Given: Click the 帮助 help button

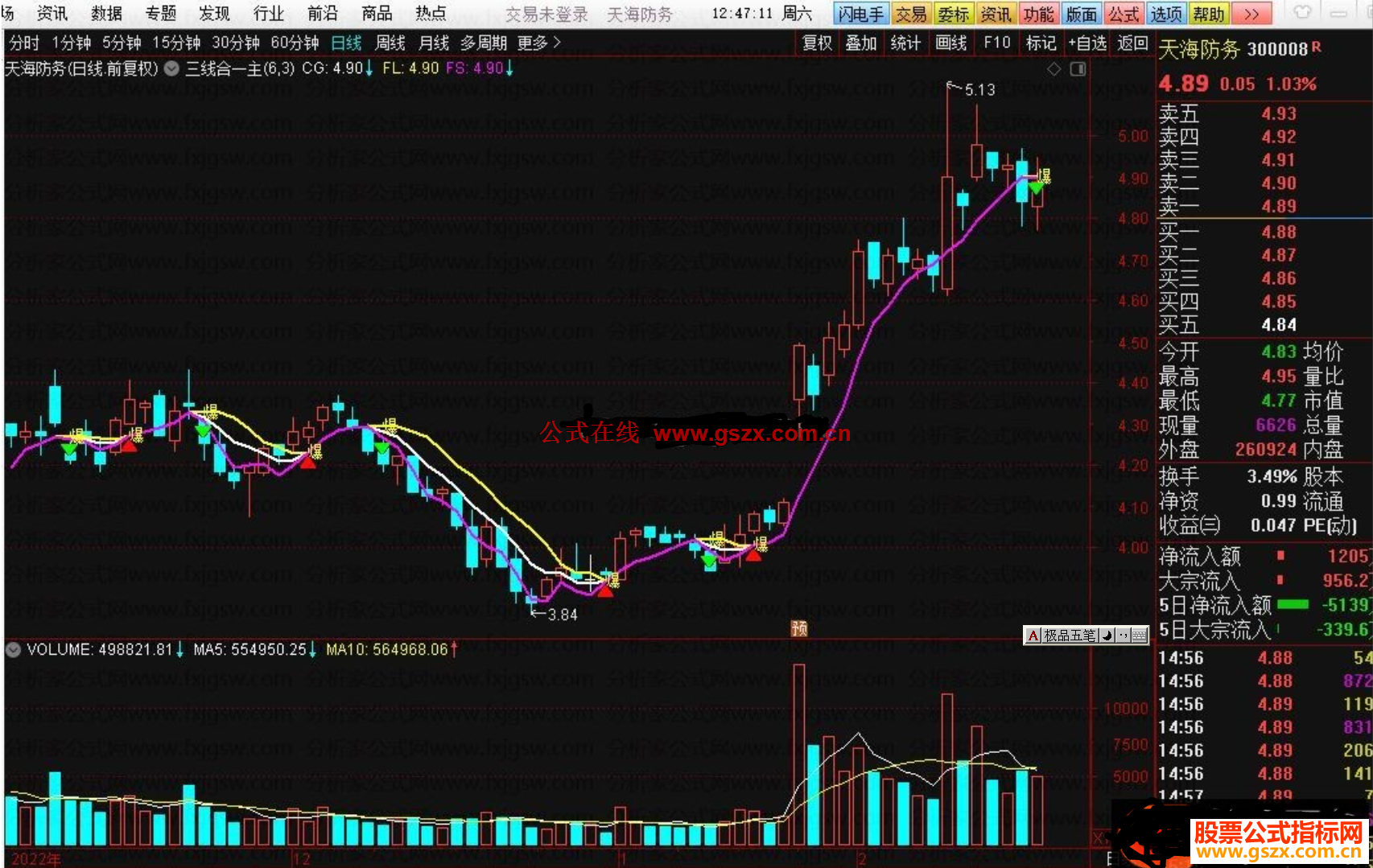Looking at the screenshot, I should [1209, 14].
